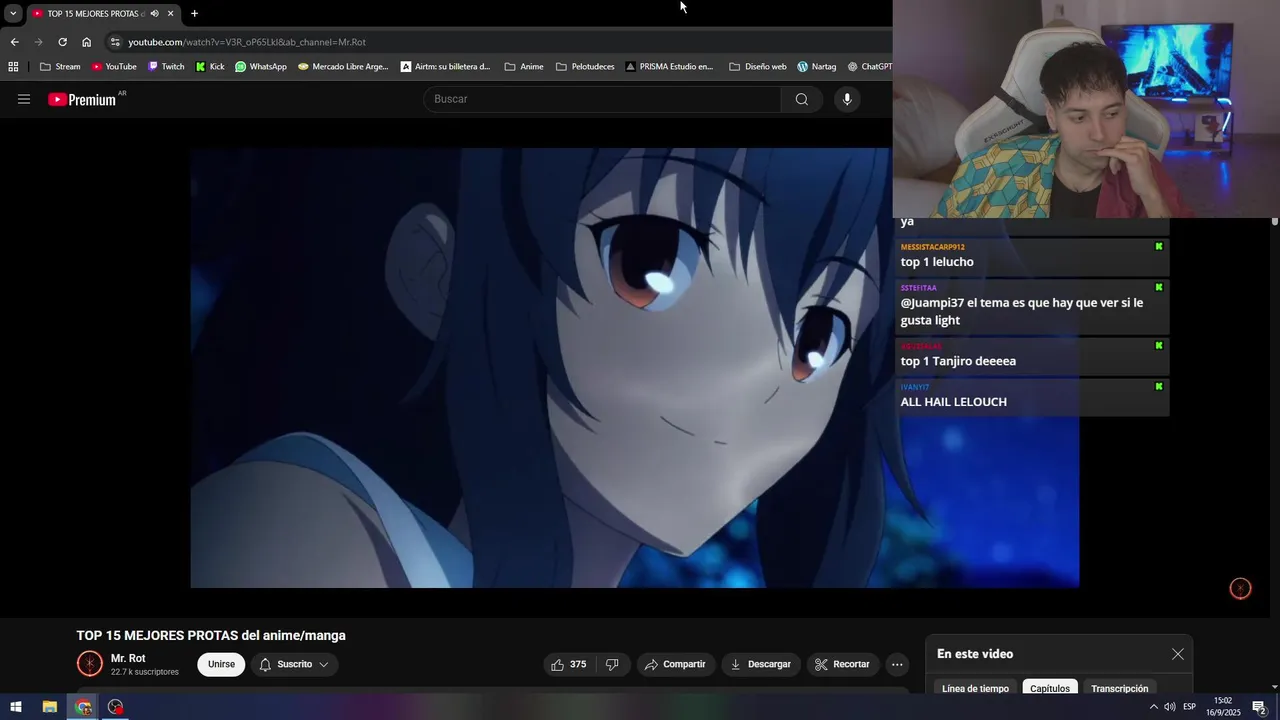Select the Capítulos tab

click(1050, 688)
